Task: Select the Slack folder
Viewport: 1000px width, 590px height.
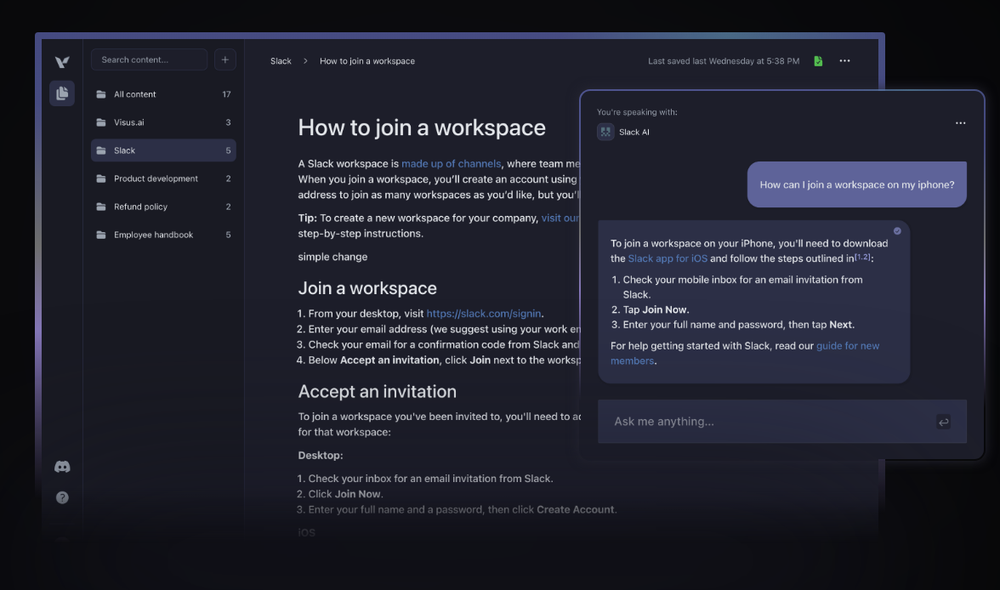Action: click(163, 151)
